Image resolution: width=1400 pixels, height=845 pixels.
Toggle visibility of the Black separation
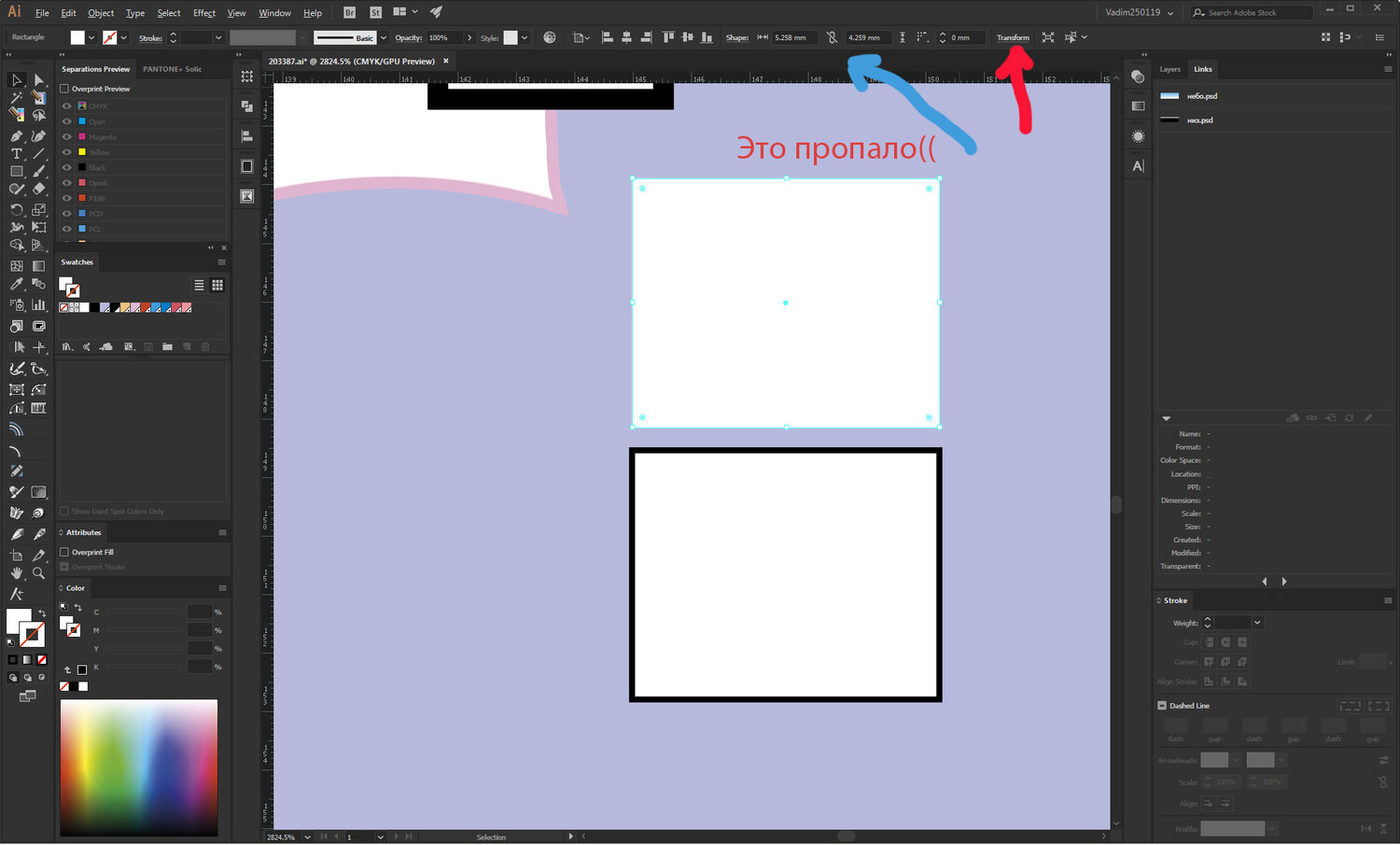[x=66, y=167]
